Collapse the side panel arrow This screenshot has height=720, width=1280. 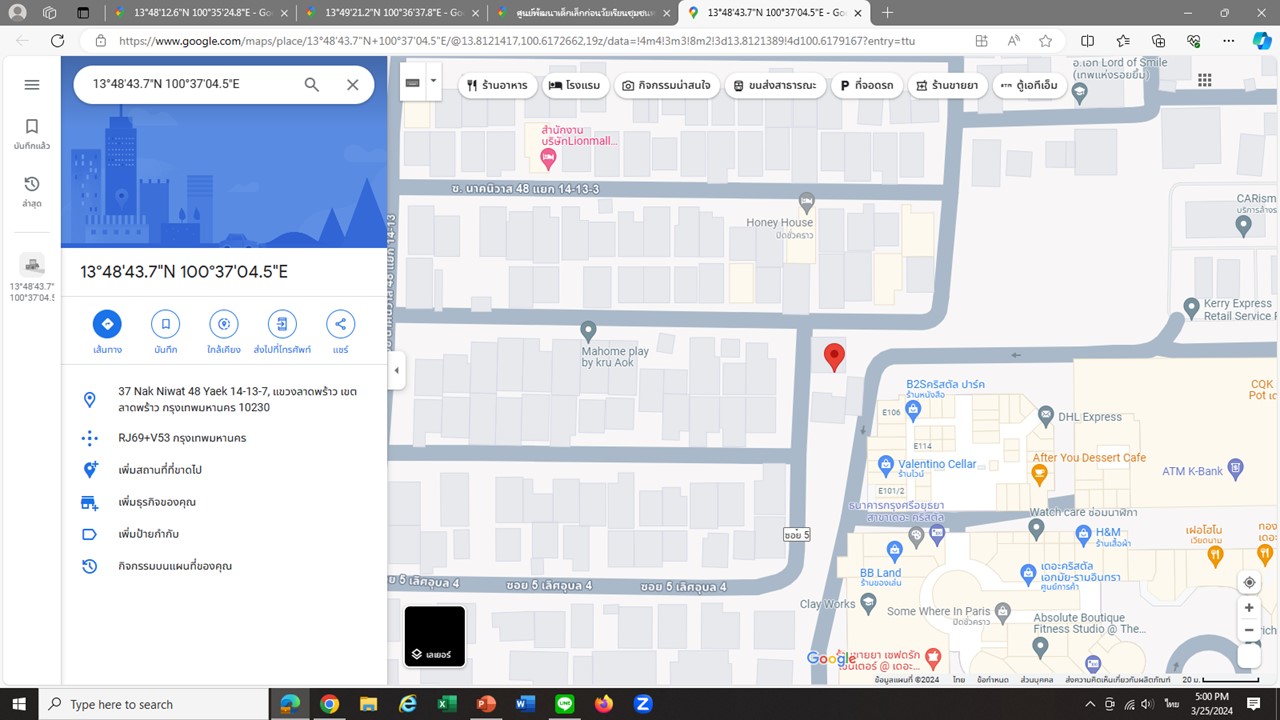(x=396, y=370)
